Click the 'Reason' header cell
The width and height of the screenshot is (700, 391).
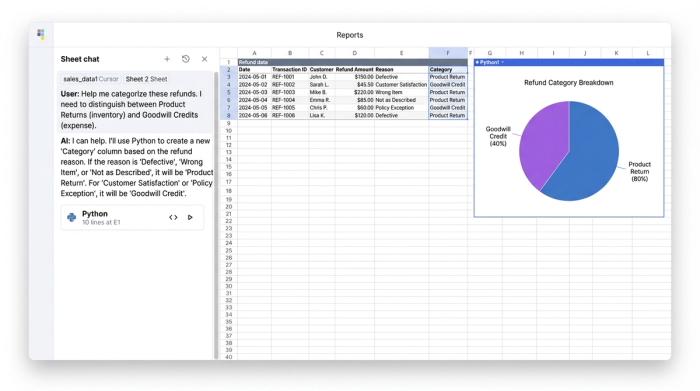(x=401, y=70)
